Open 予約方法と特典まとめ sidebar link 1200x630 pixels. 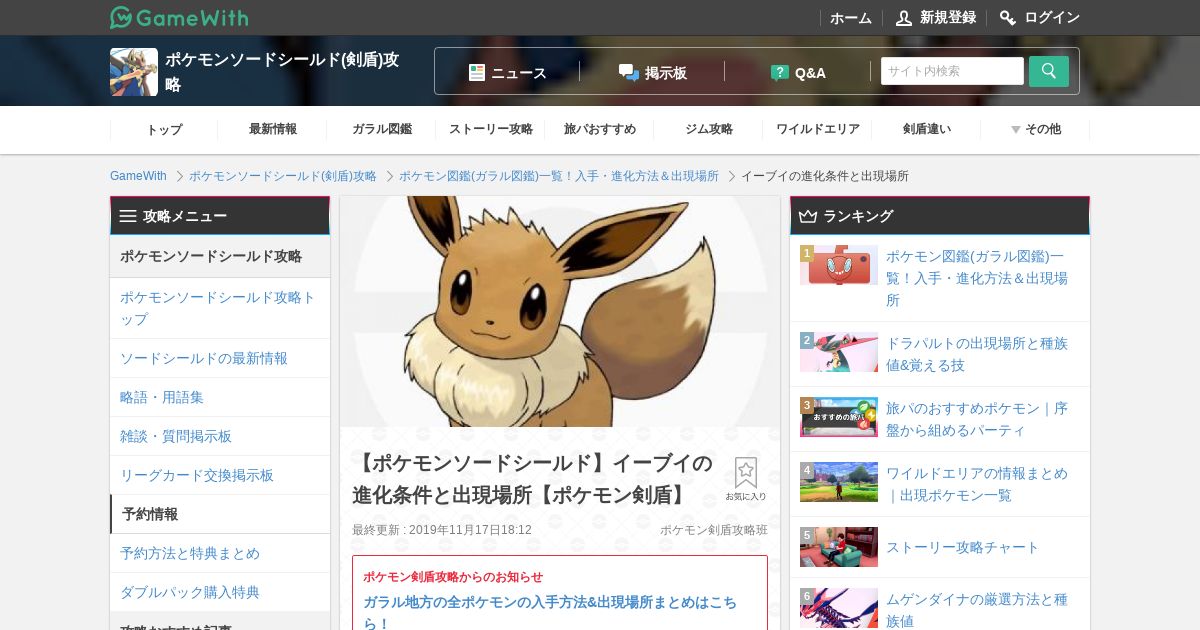(220, 553)
